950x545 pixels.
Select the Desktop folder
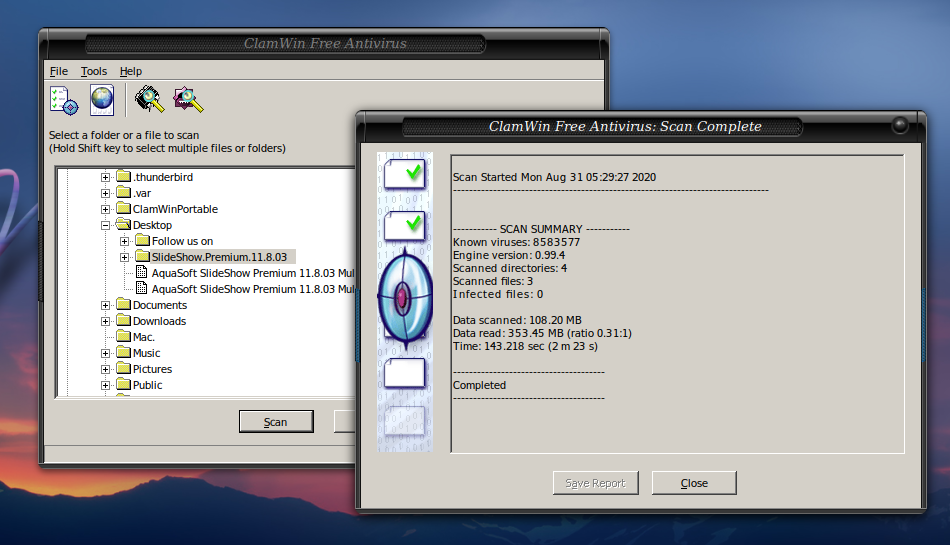152,225
